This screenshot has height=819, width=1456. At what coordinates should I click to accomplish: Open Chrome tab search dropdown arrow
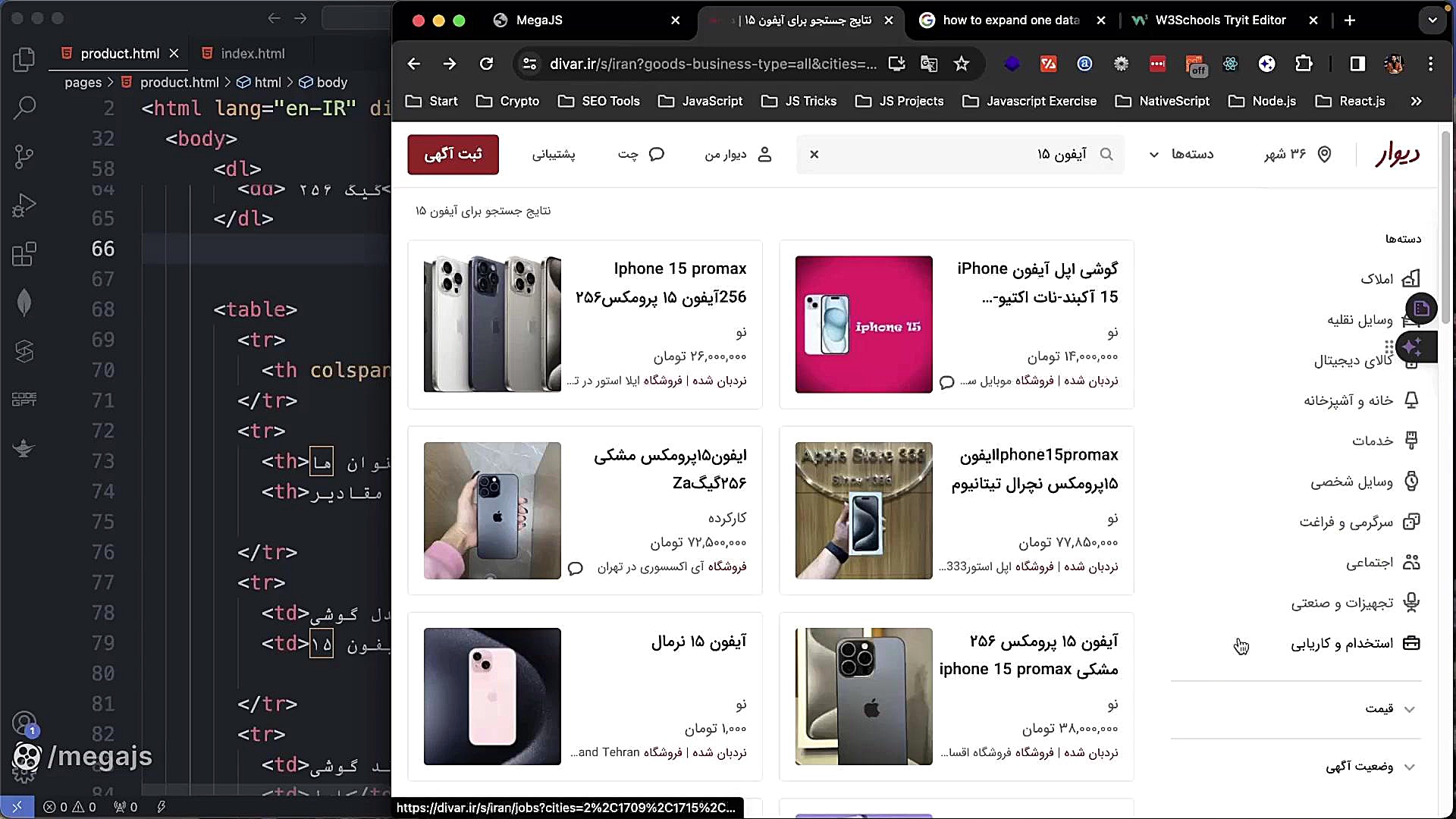1432,20
